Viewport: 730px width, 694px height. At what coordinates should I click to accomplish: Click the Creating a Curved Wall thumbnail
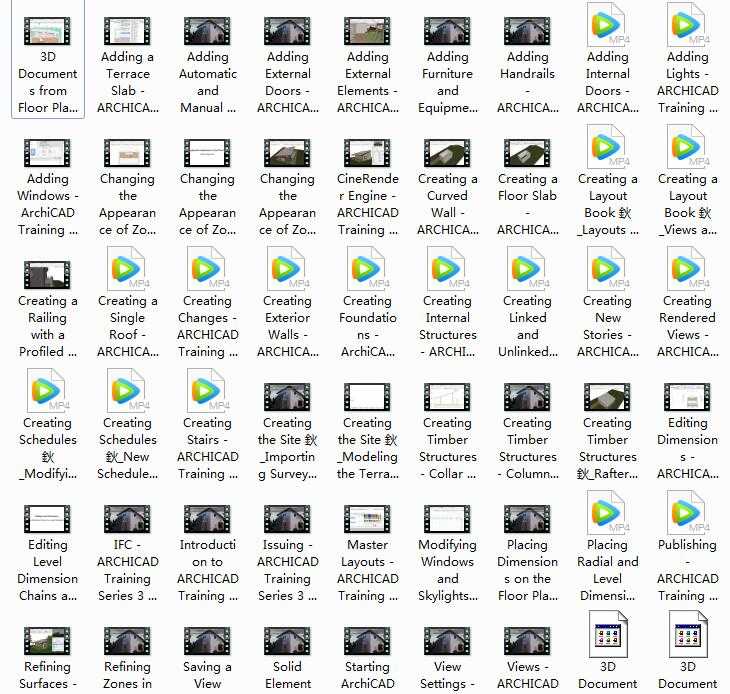click(x=447, y=154)
